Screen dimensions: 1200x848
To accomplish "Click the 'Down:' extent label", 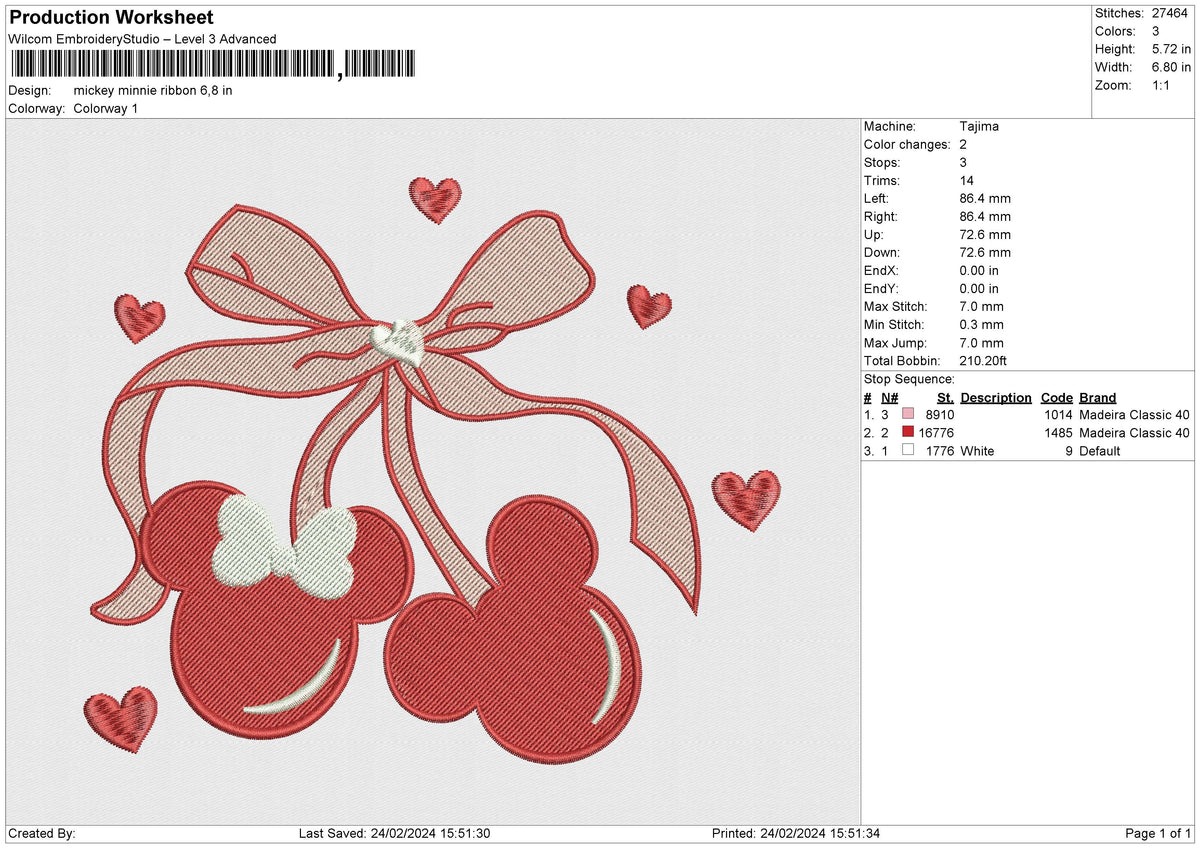I will pos(882,253).
